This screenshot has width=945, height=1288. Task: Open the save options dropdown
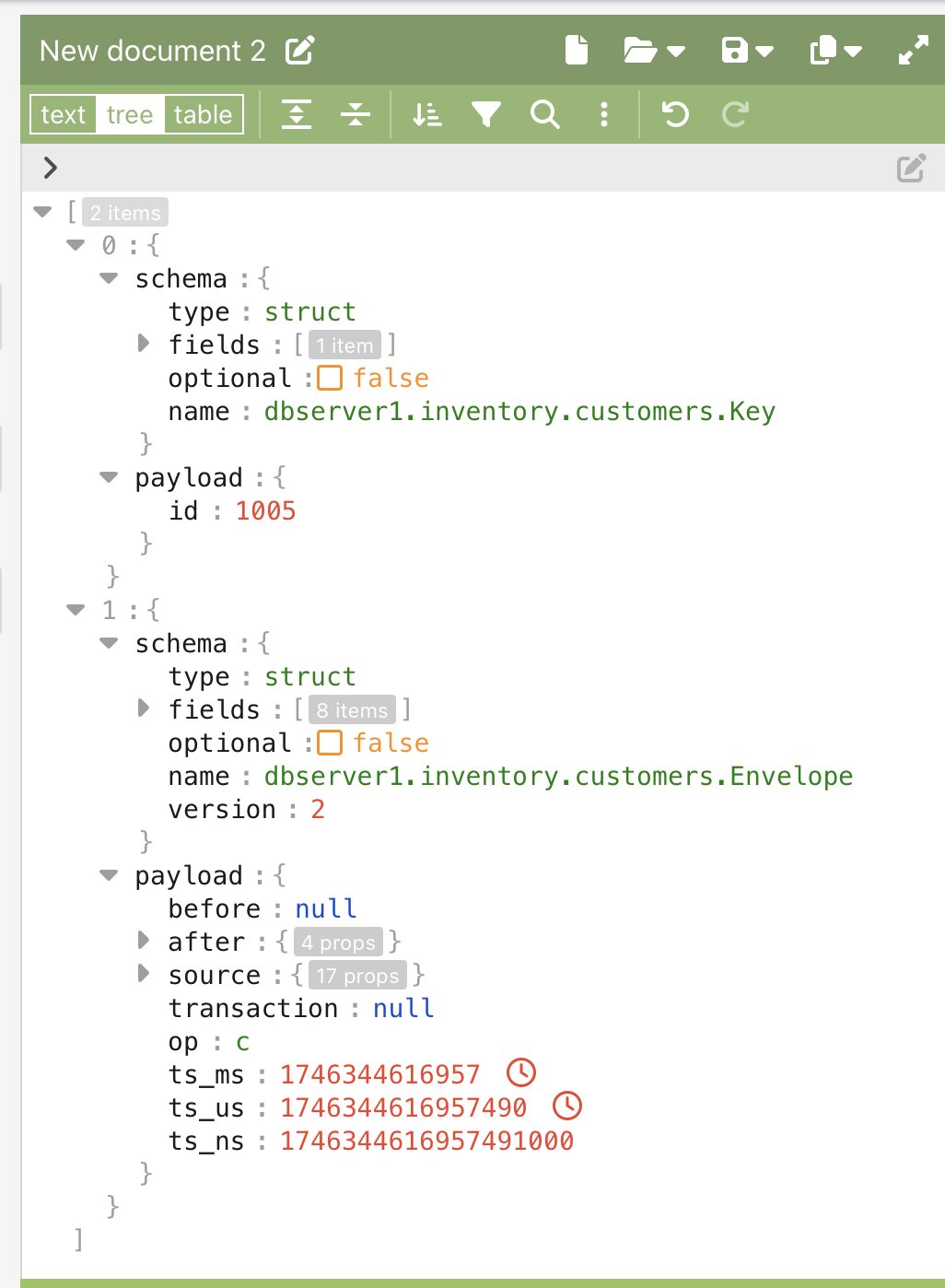pos(747,51)
